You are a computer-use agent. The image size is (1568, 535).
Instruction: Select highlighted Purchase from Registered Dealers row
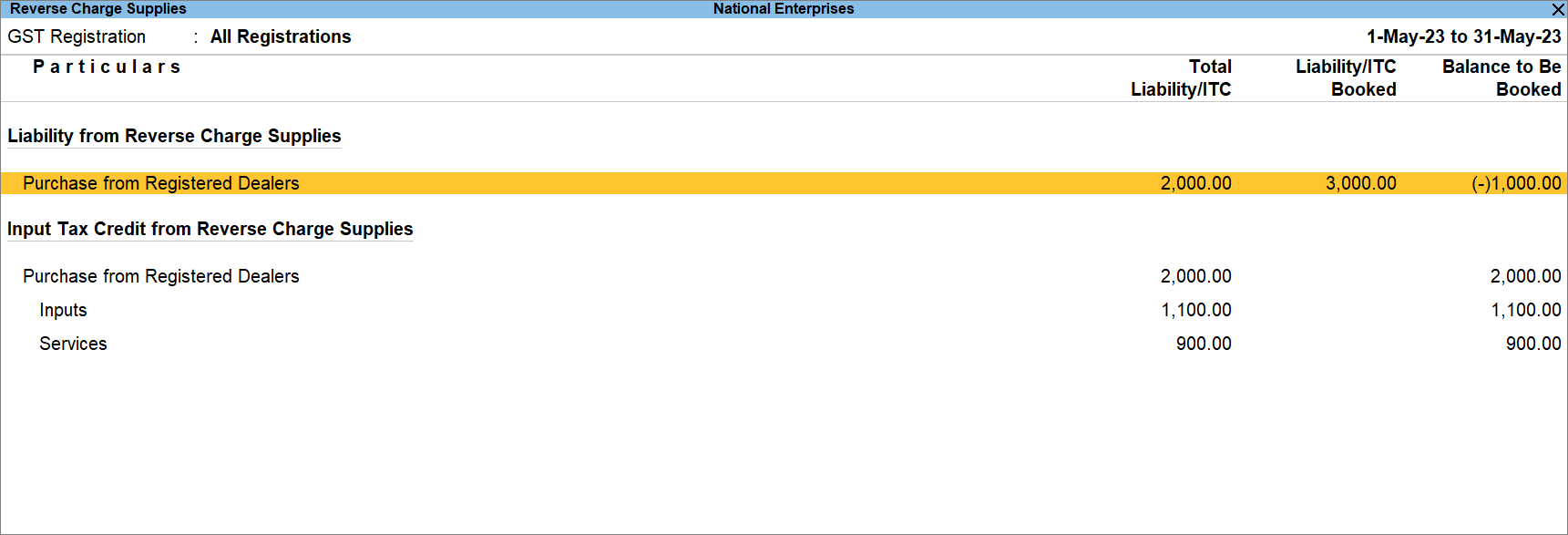[160, 183]
